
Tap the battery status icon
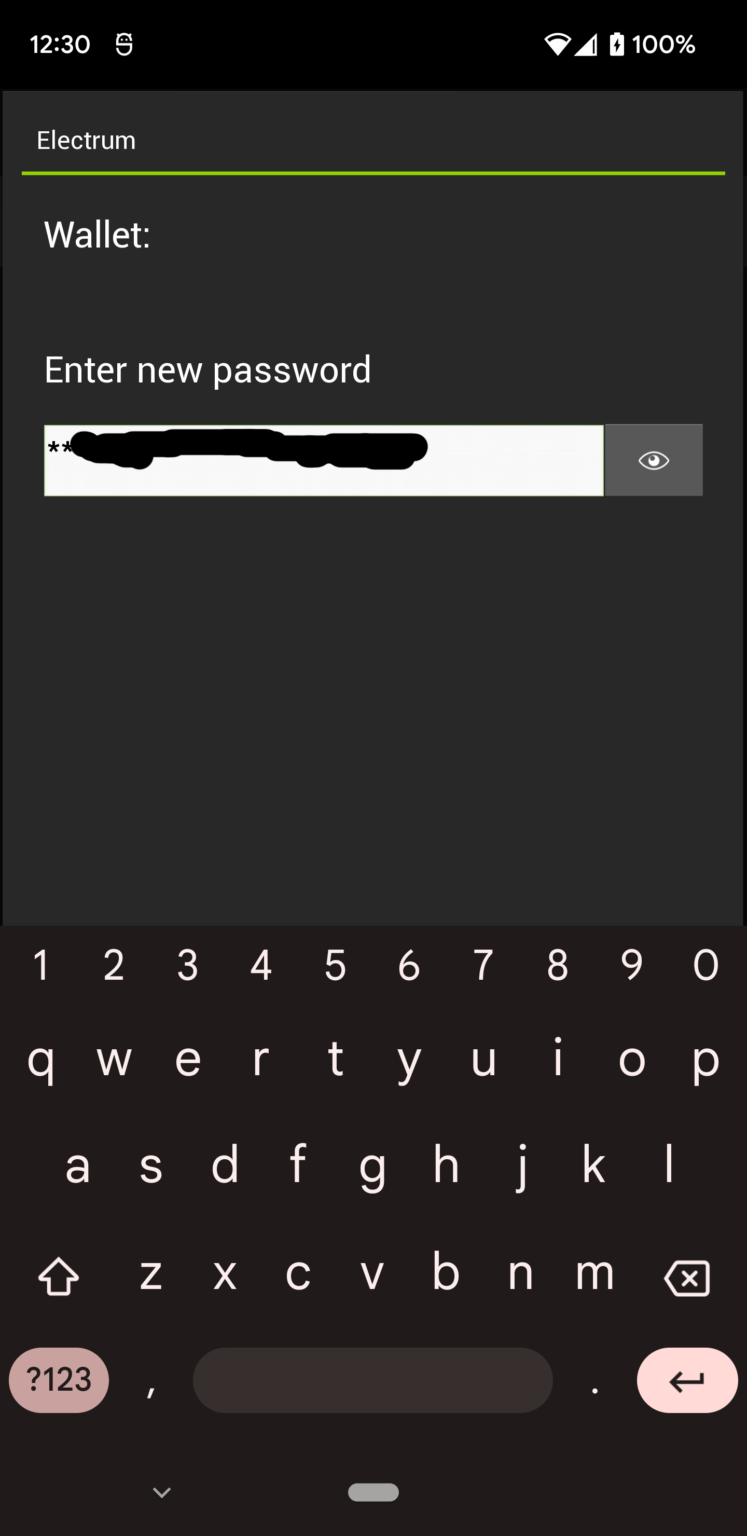click(x=617, y=44)
